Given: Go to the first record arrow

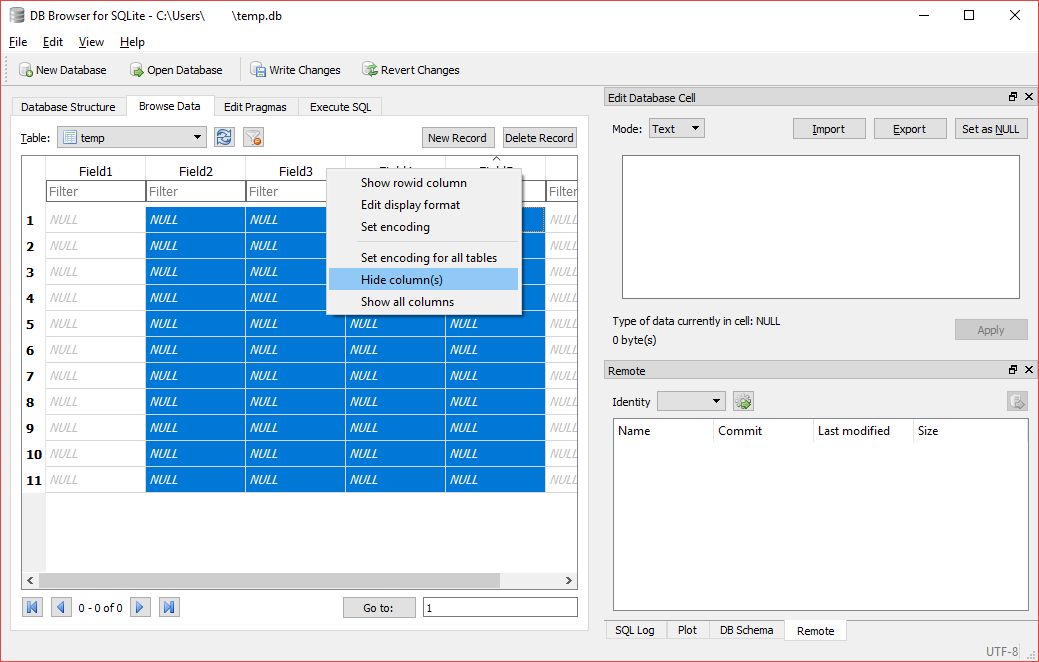Looking at the screenshot, I should point(31,606).
